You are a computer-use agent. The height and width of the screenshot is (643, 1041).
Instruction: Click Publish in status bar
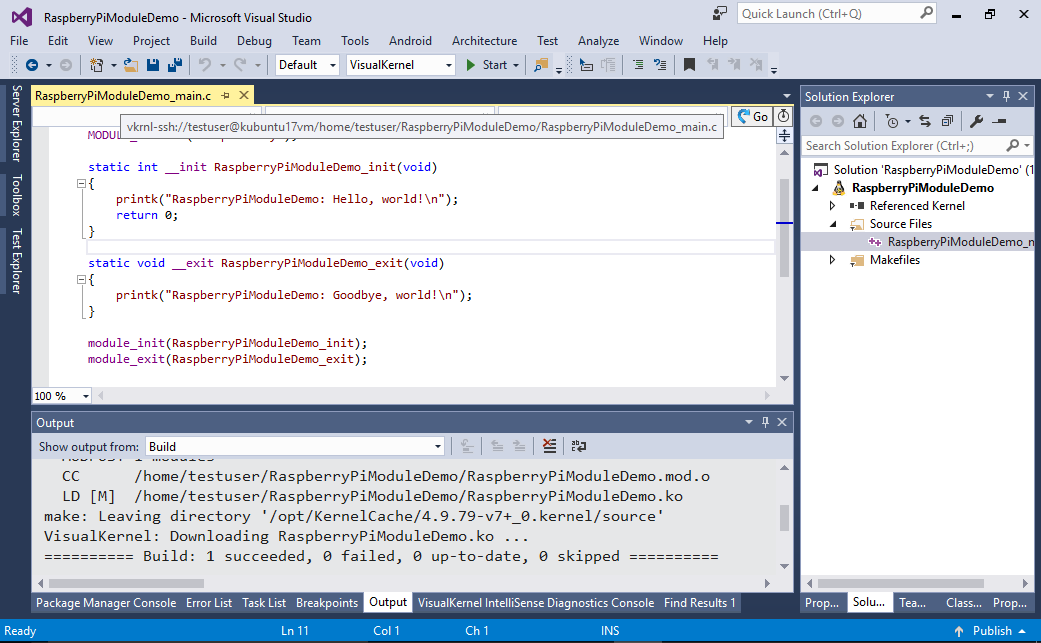point(990,630)
